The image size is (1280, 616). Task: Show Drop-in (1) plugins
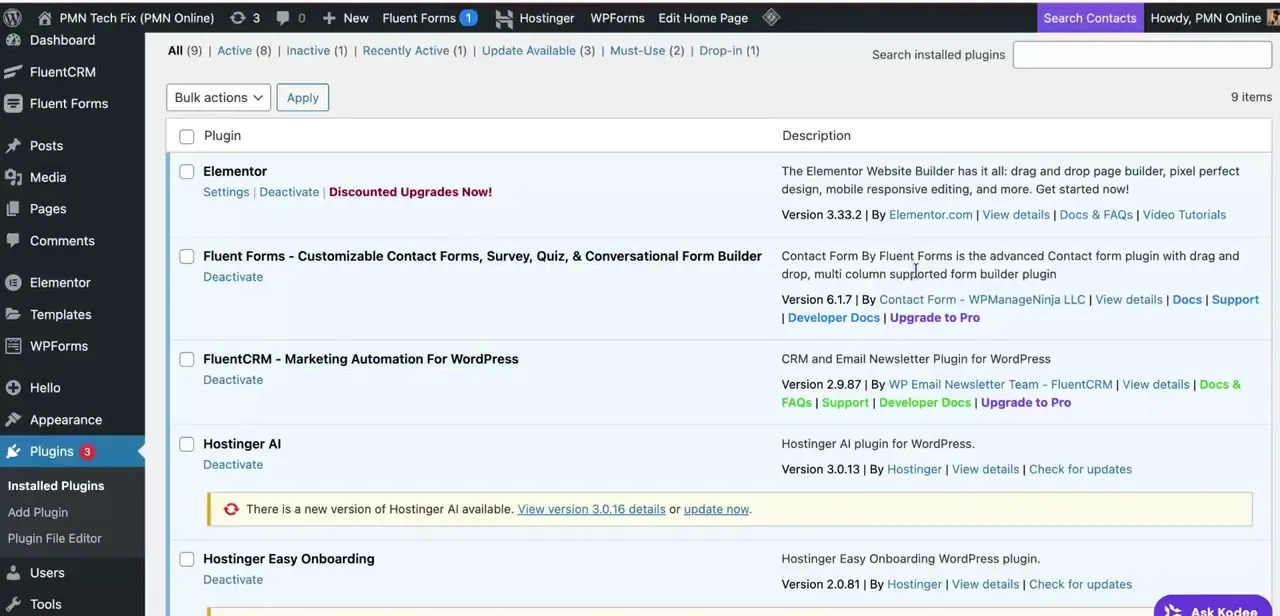click(729, 50)
